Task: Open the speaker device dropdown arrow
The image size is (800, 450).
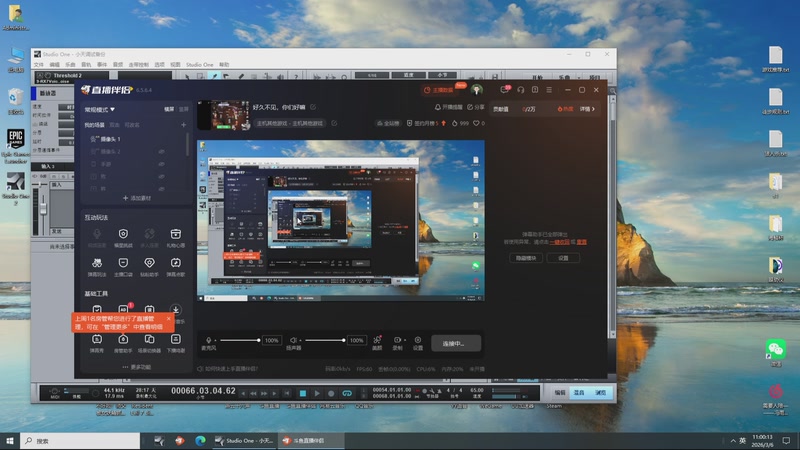Action: point(301,340)
